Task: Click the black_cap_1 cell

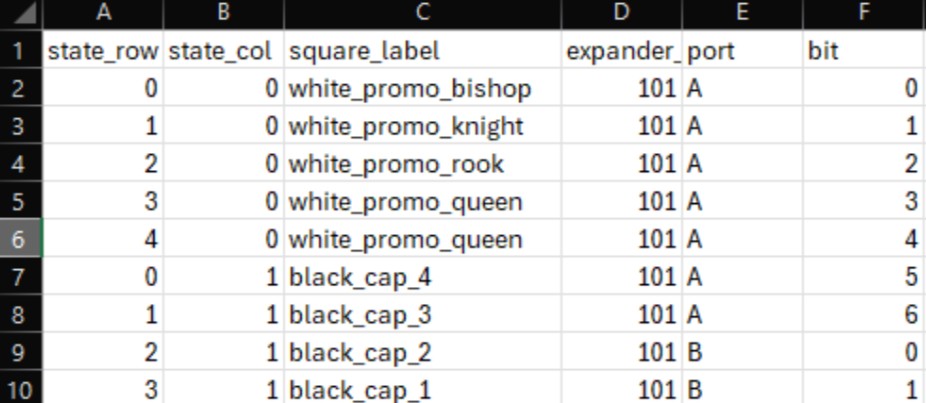Action: [x=422, y=388]
